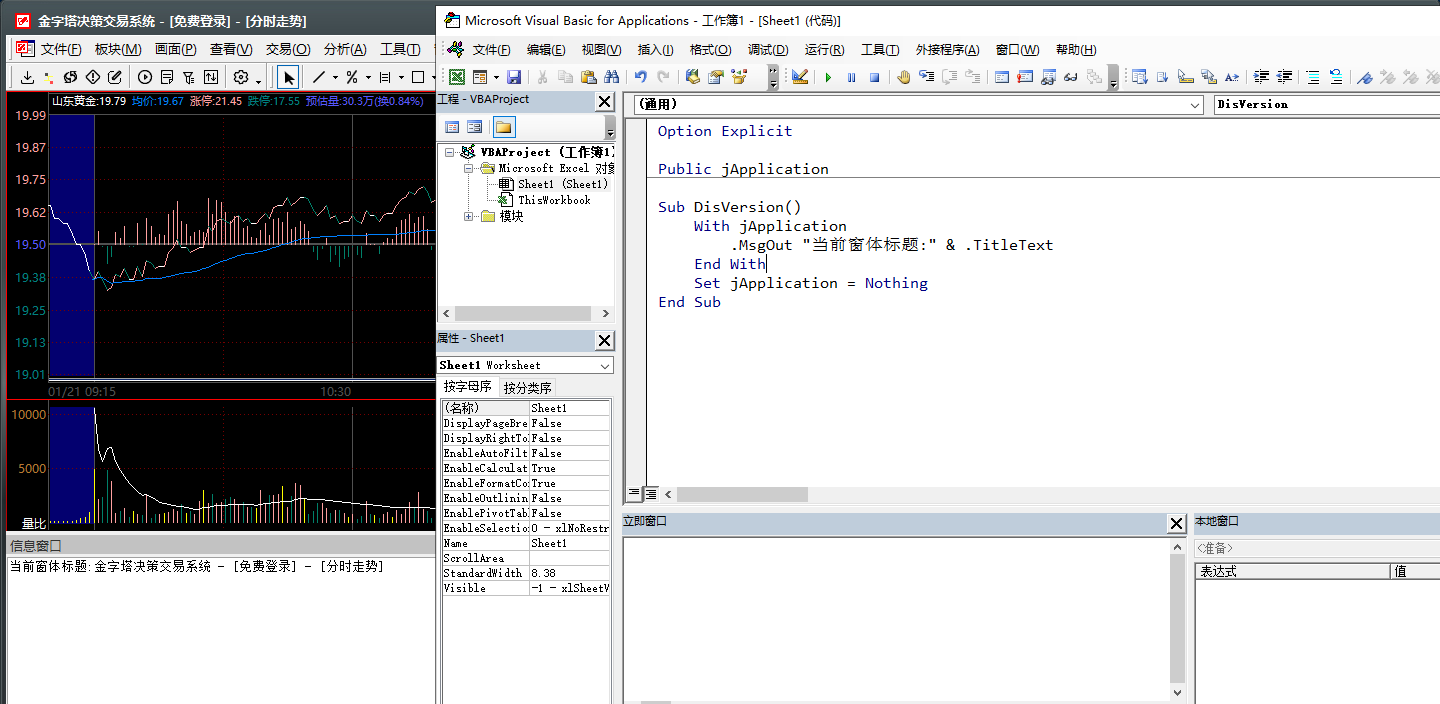Open the Object Browser toolbar icon
1440x704 pixels.
click(x=739, y=77)
